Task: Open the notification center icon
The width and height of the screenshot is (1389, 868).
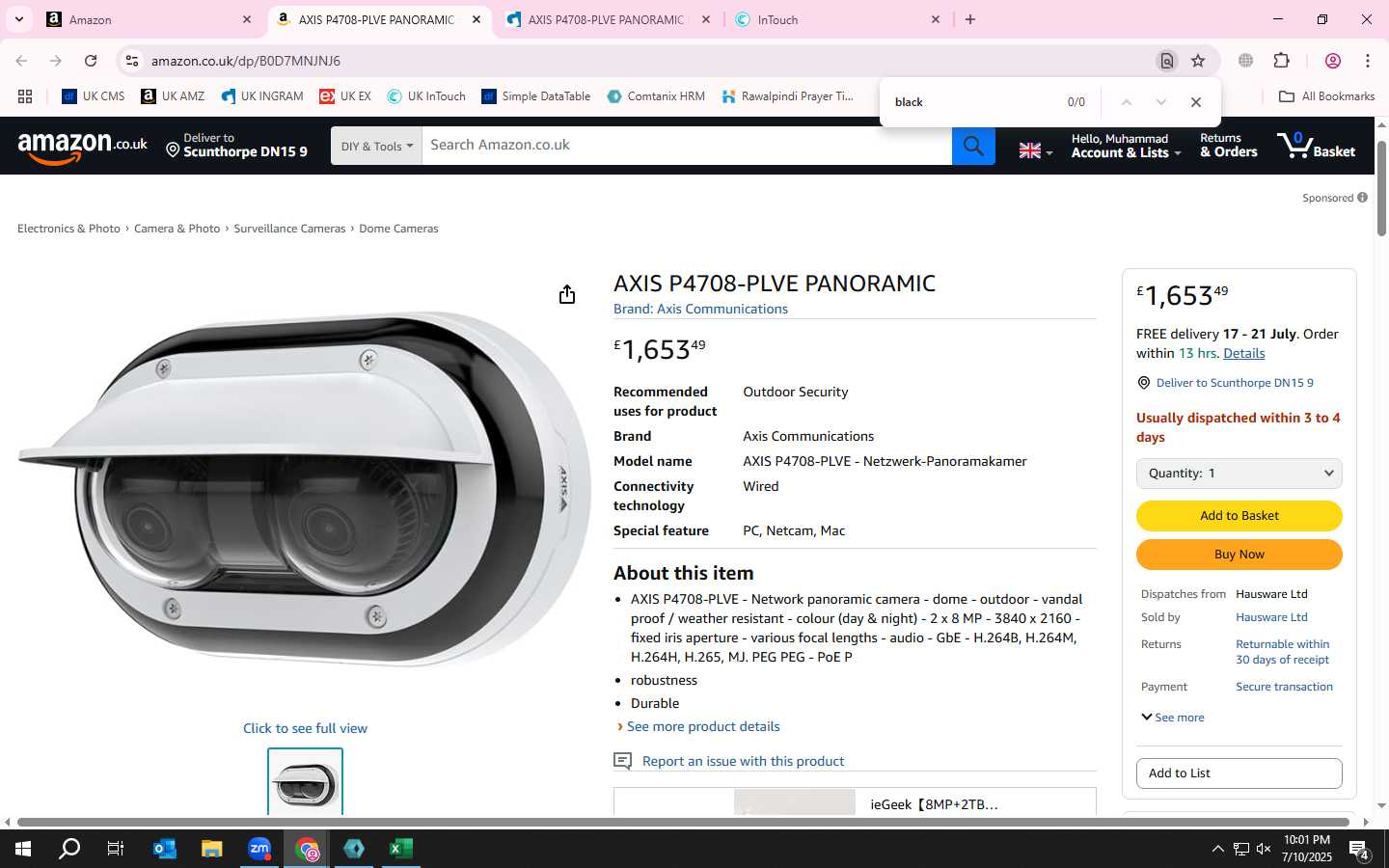Action: pyautogui.click(x=1359, y=850)
